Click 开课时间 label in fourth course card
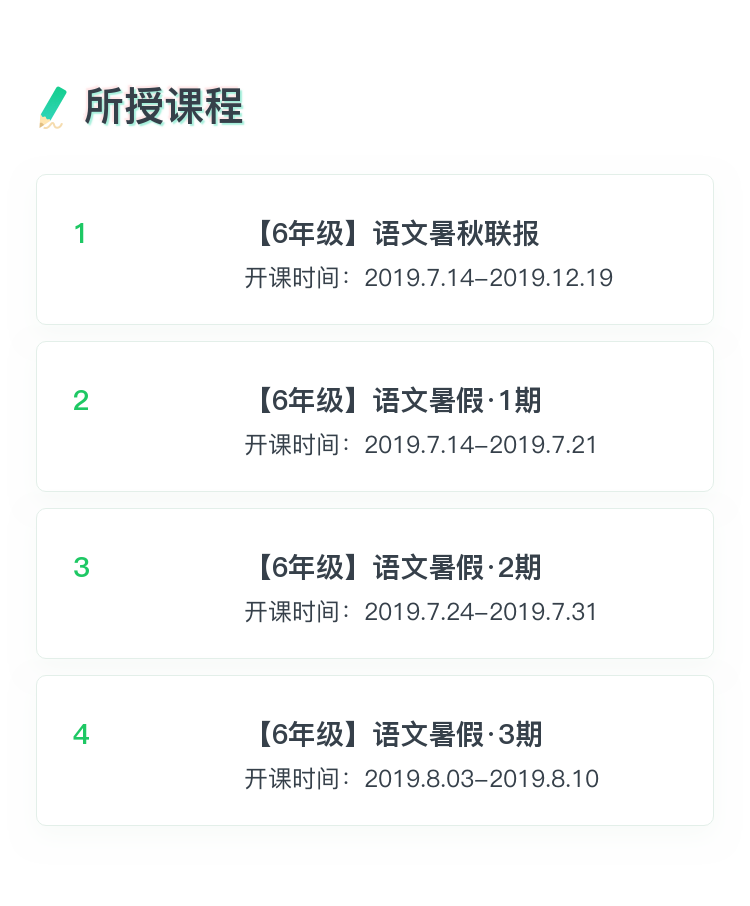750x906 pixels. coord(292,779)
